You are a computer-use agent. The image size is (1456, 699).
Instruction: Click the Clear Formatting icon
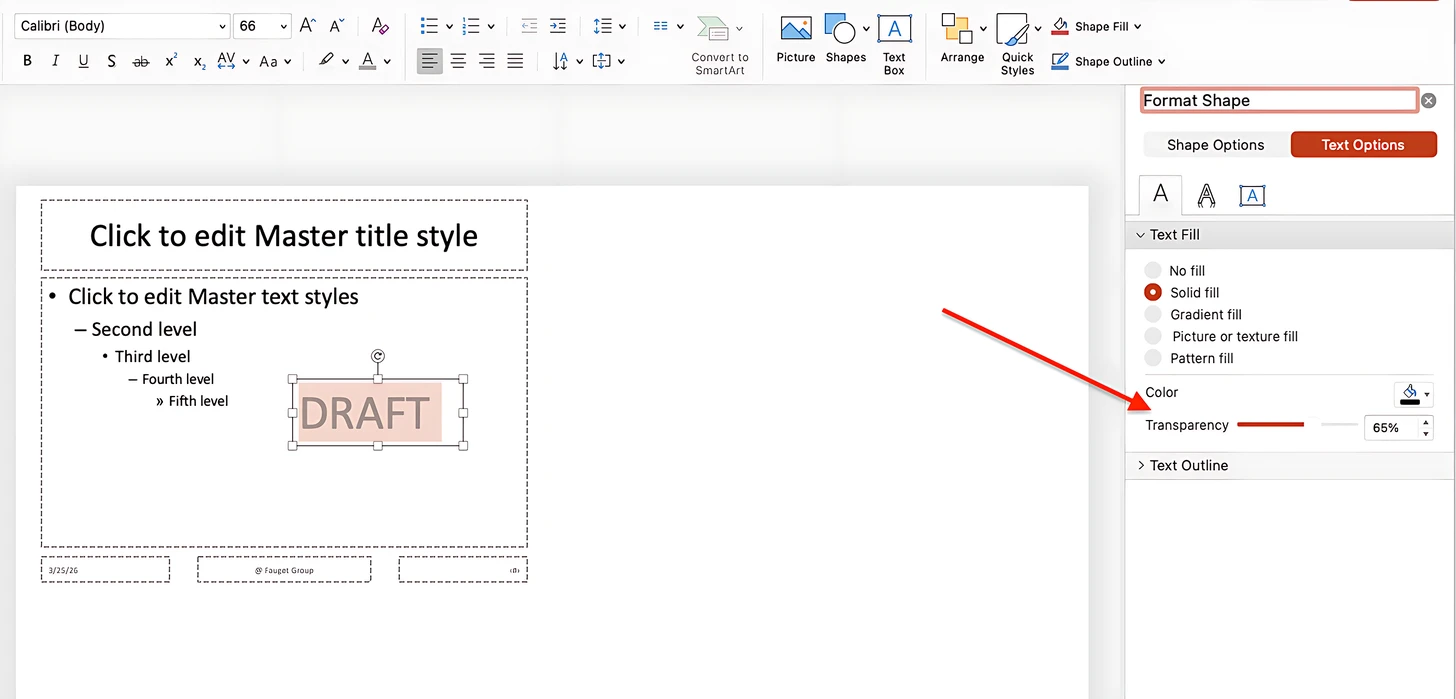(379, 26)
